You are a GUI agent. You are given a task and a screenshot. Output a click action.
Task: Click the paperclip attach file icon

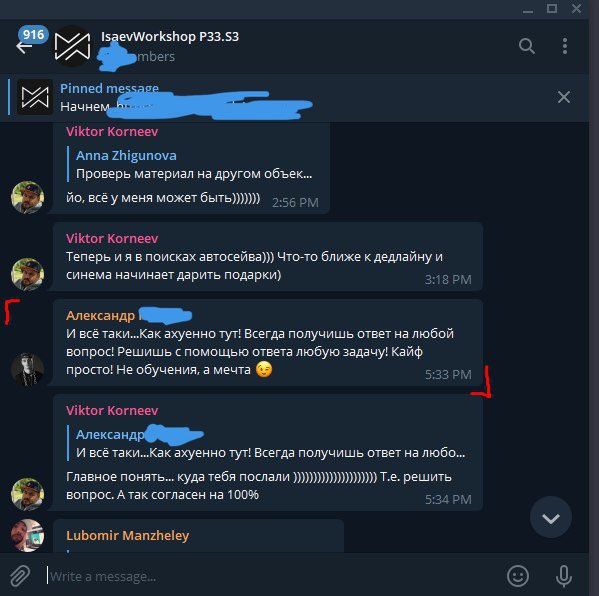pos(20,576)
